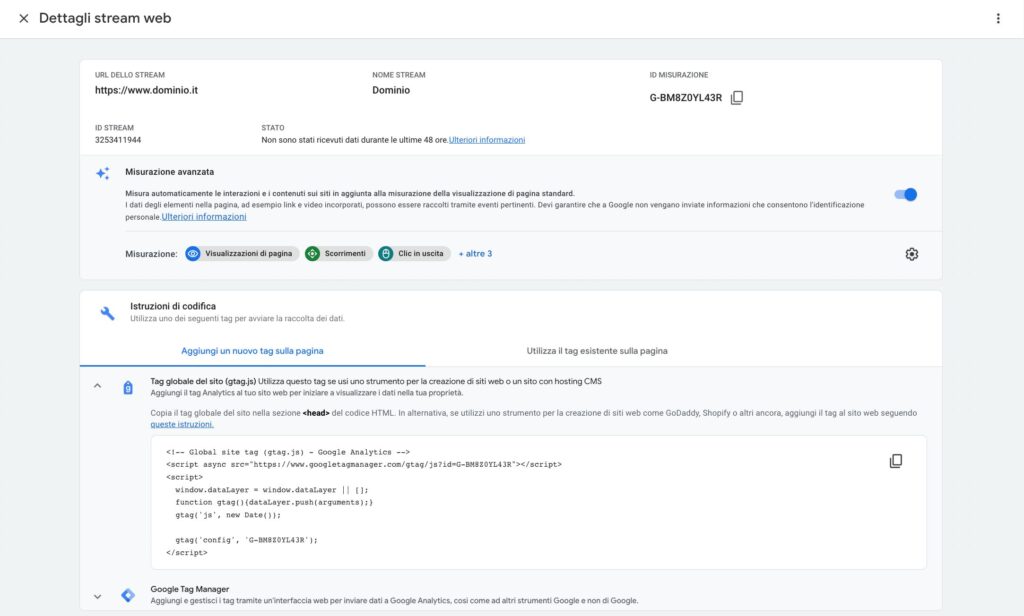Click the Google Tag Manager heading
Screen dimensions: 1024x616
point(189,589)
